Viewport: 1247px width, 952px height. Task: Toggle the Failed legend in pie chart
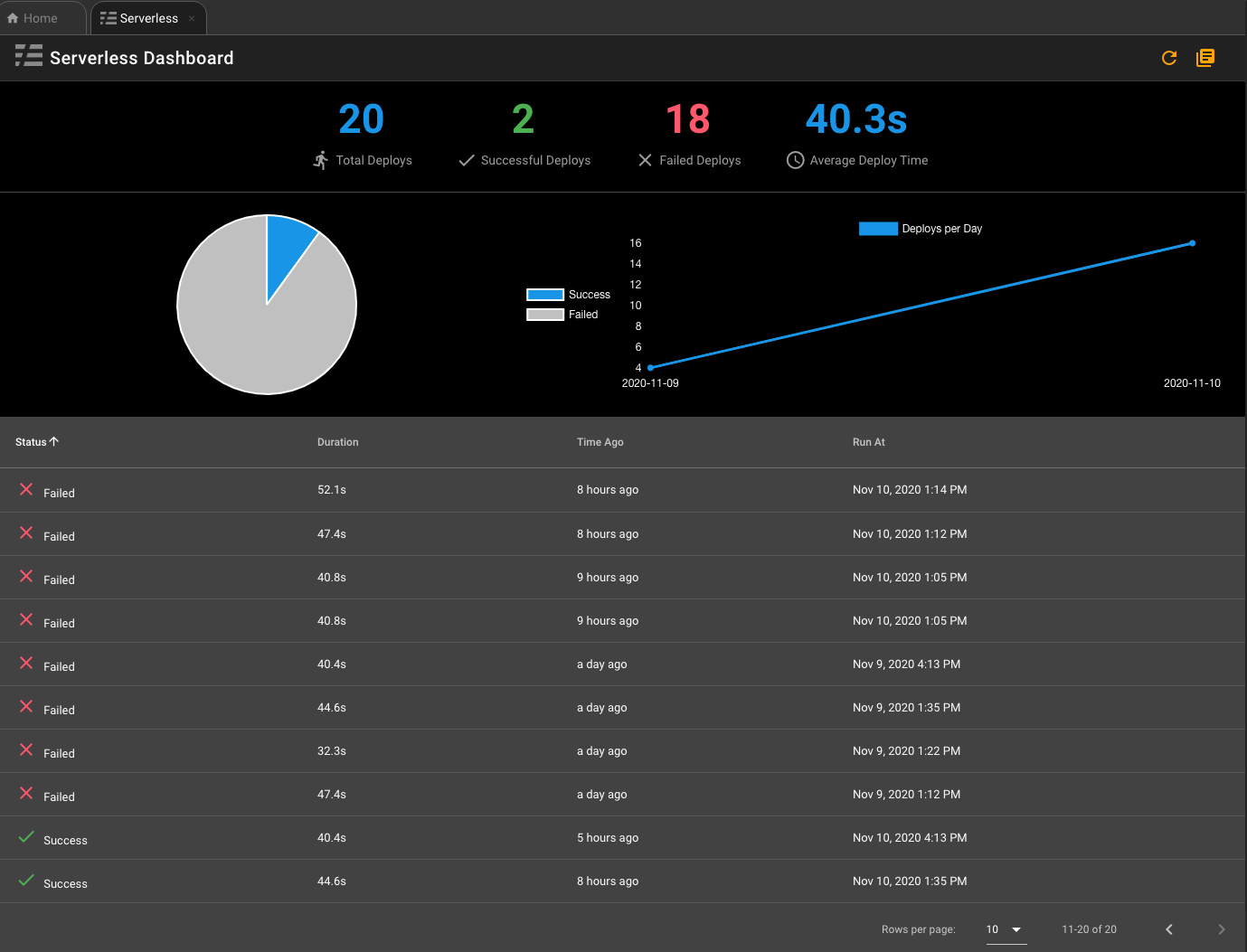(x=545, y=315)
